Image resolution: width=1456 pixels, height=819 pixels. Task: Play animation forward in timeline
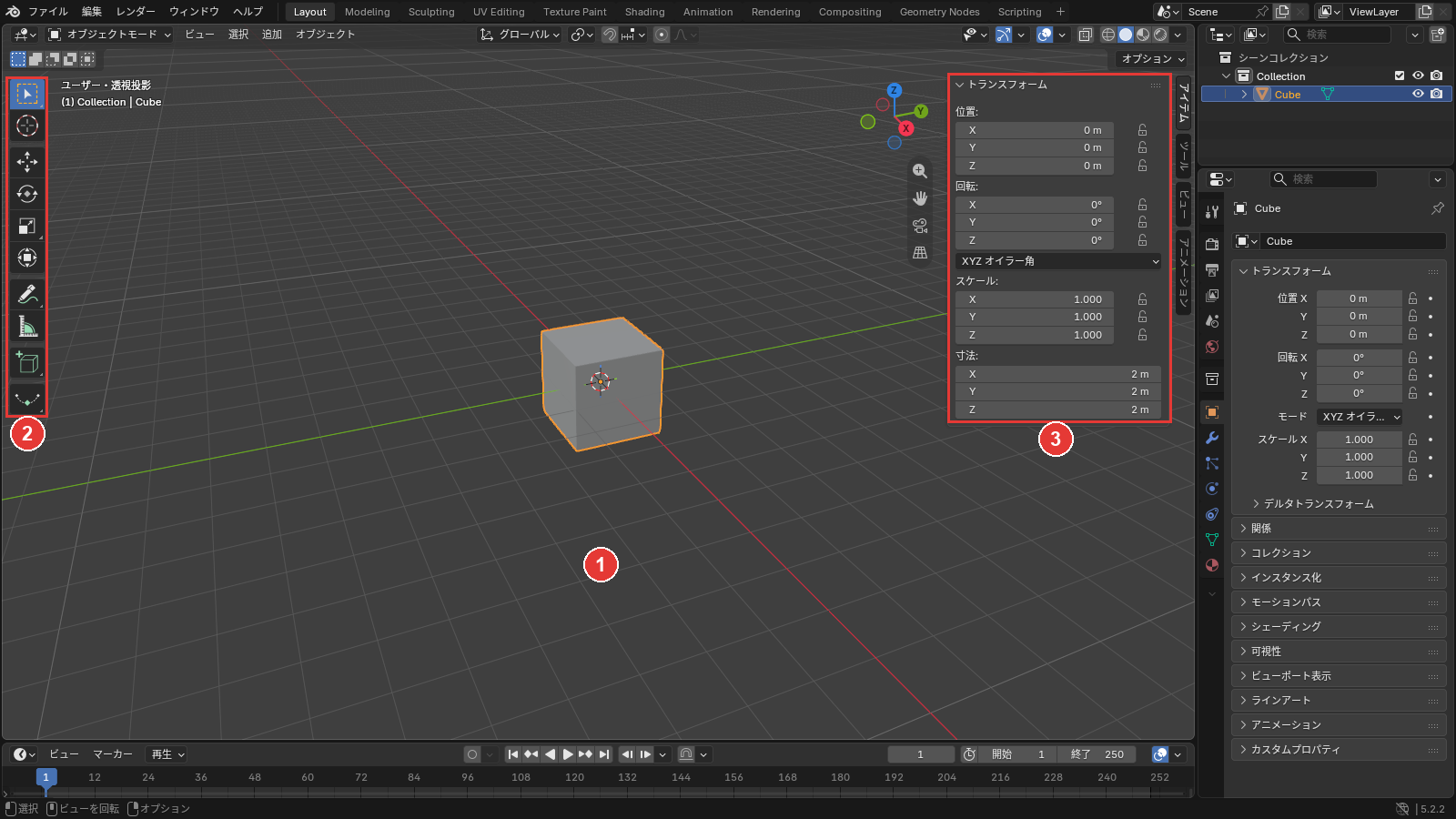click(568, 754)
